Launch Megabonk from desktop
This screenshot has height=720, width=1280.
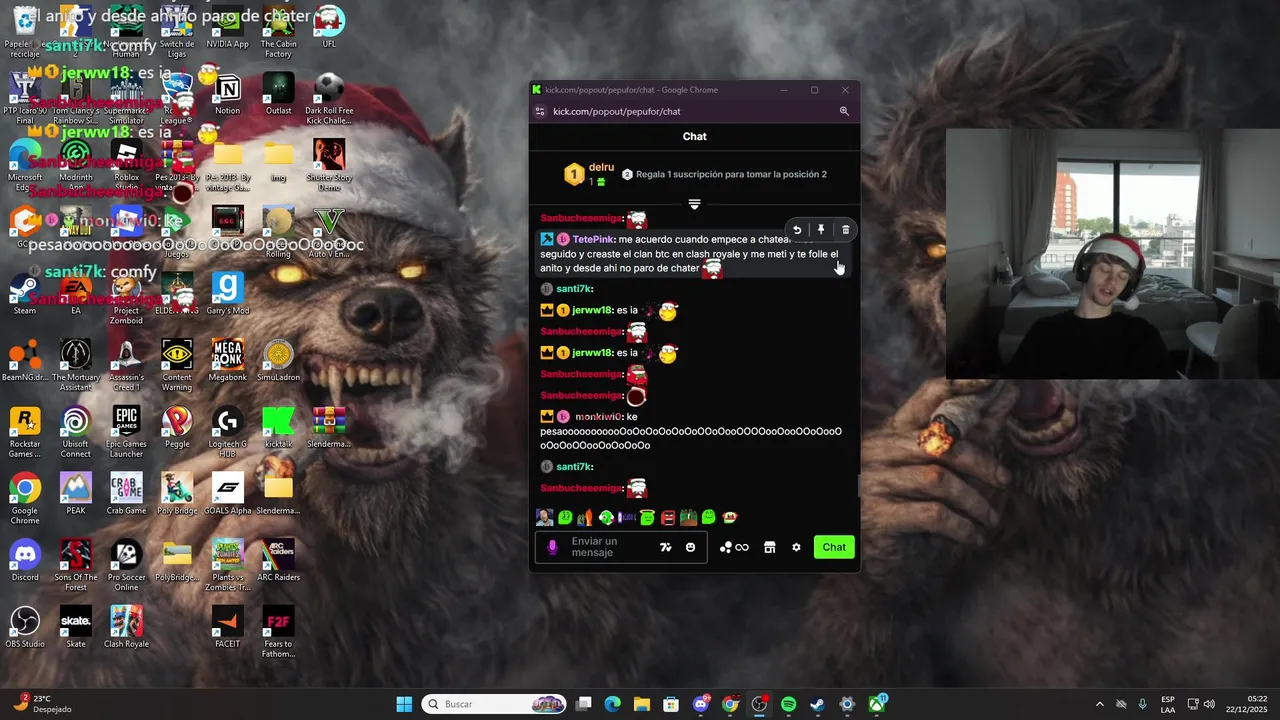point(227,360)
